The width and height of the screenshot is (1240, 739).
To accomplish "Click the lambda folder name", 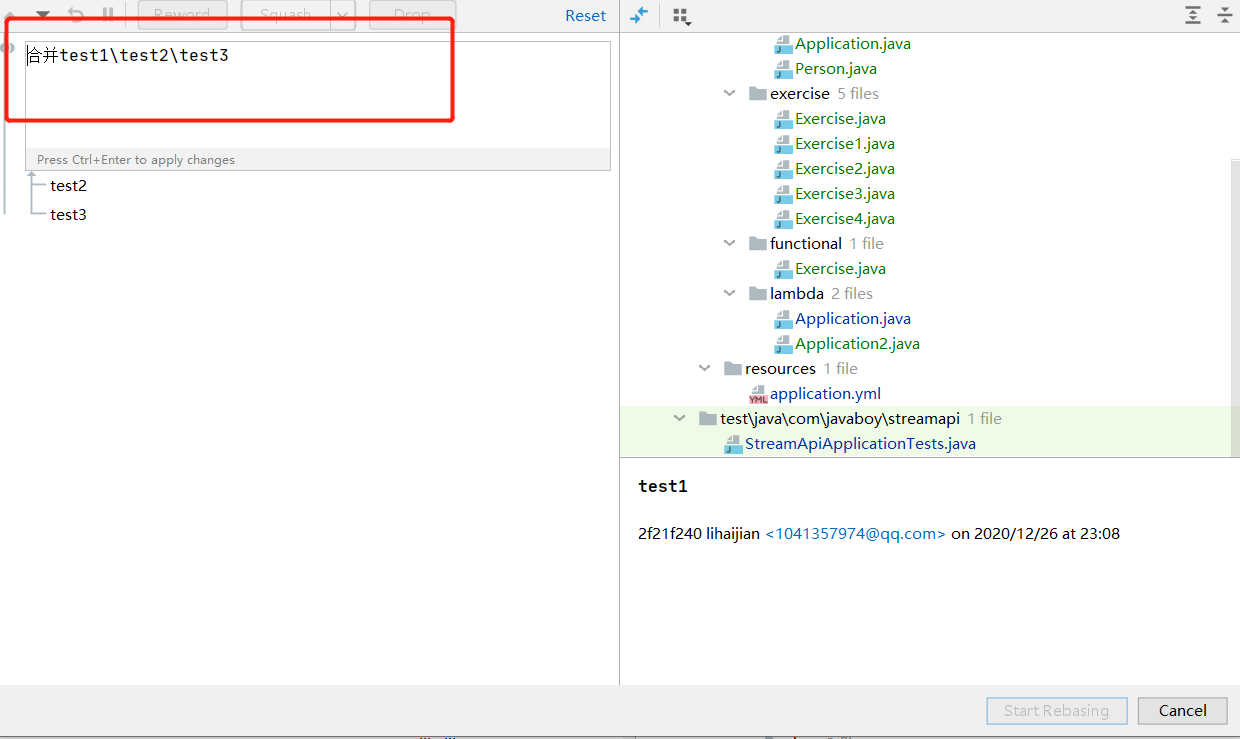I will point(797,294).
